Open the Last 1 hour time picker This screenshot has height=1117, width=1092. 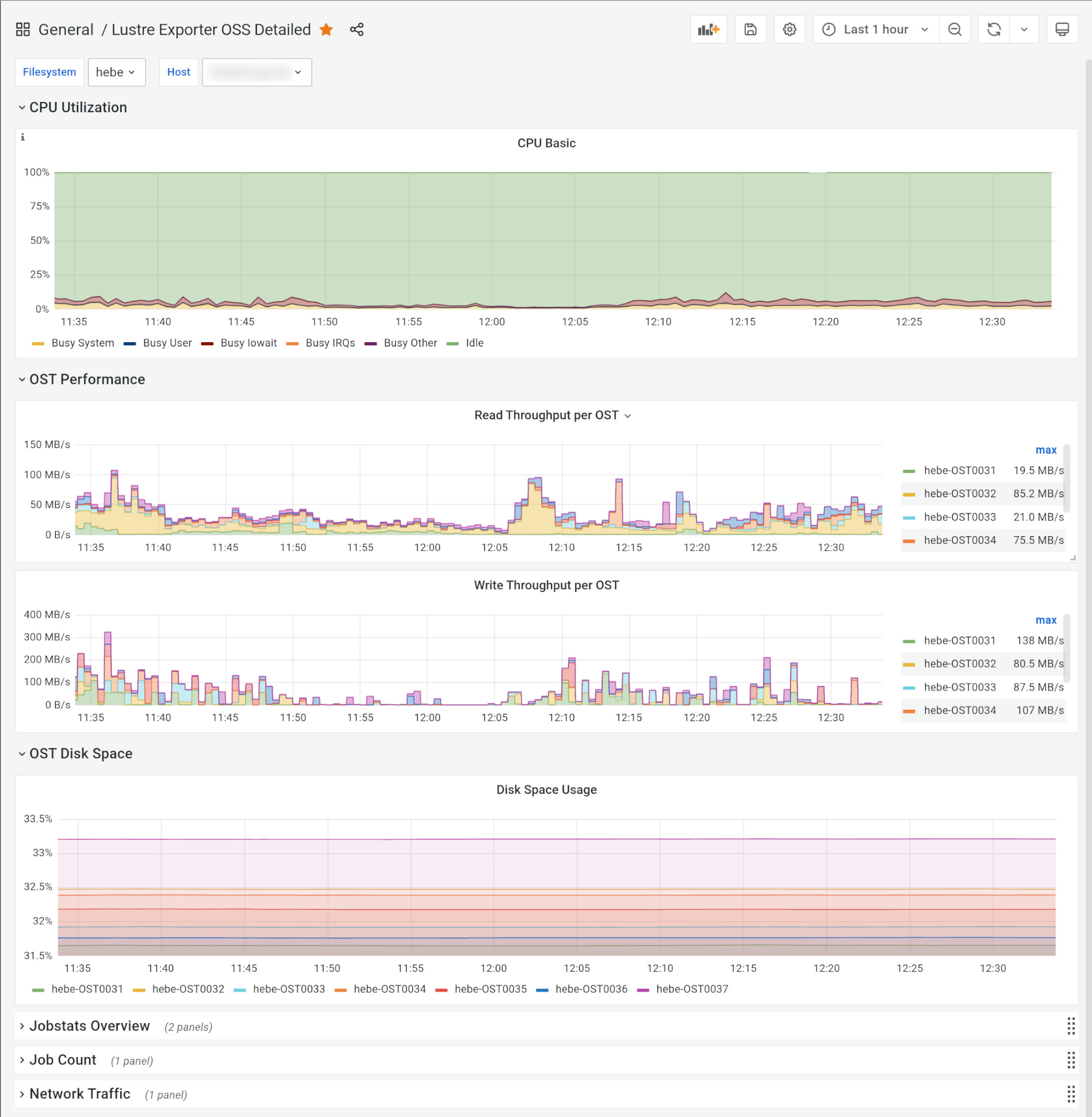click(875, 29)
